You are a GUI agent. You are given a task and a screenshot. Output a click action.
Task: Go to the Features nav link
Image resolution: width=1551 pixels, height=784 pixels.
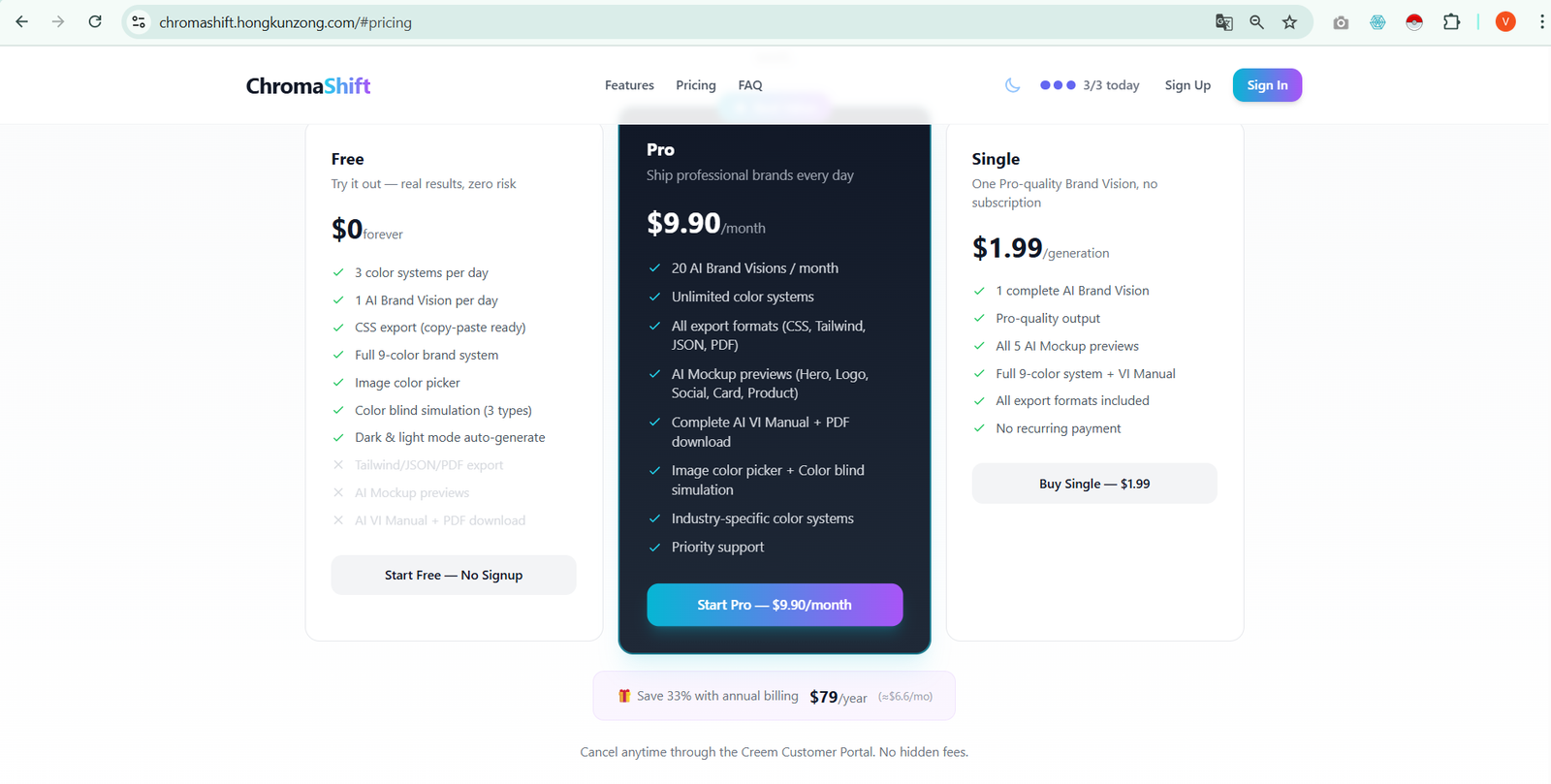point(629,85)
